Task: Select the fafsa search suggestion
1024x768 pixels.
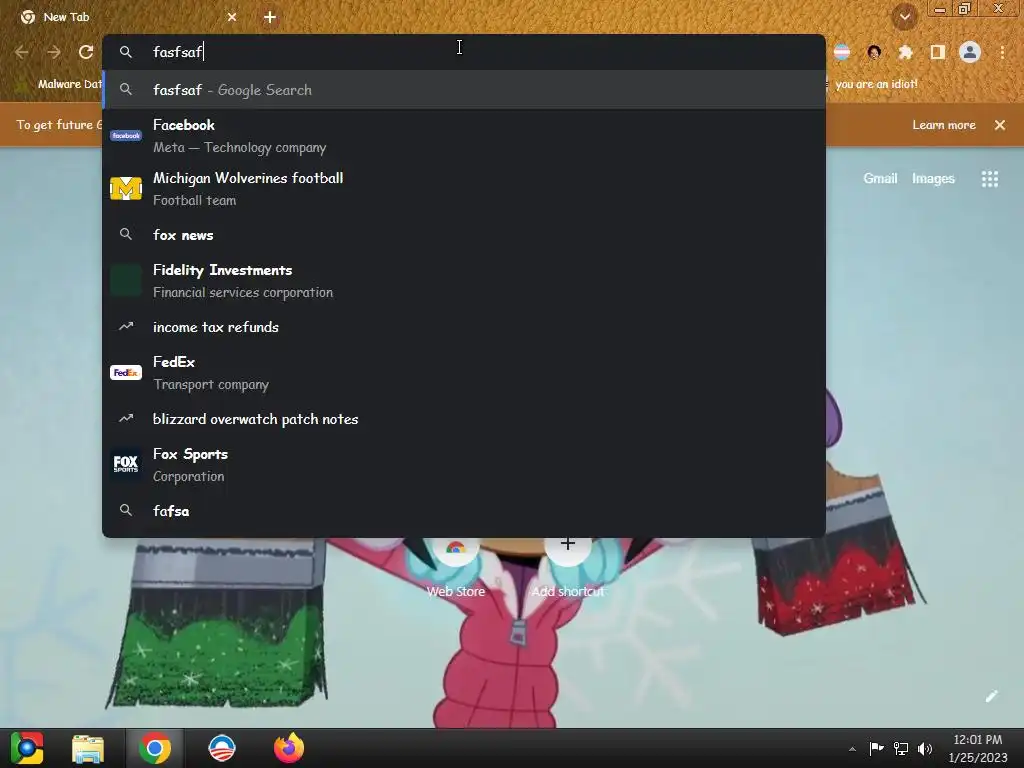Action: coord(464,511)
